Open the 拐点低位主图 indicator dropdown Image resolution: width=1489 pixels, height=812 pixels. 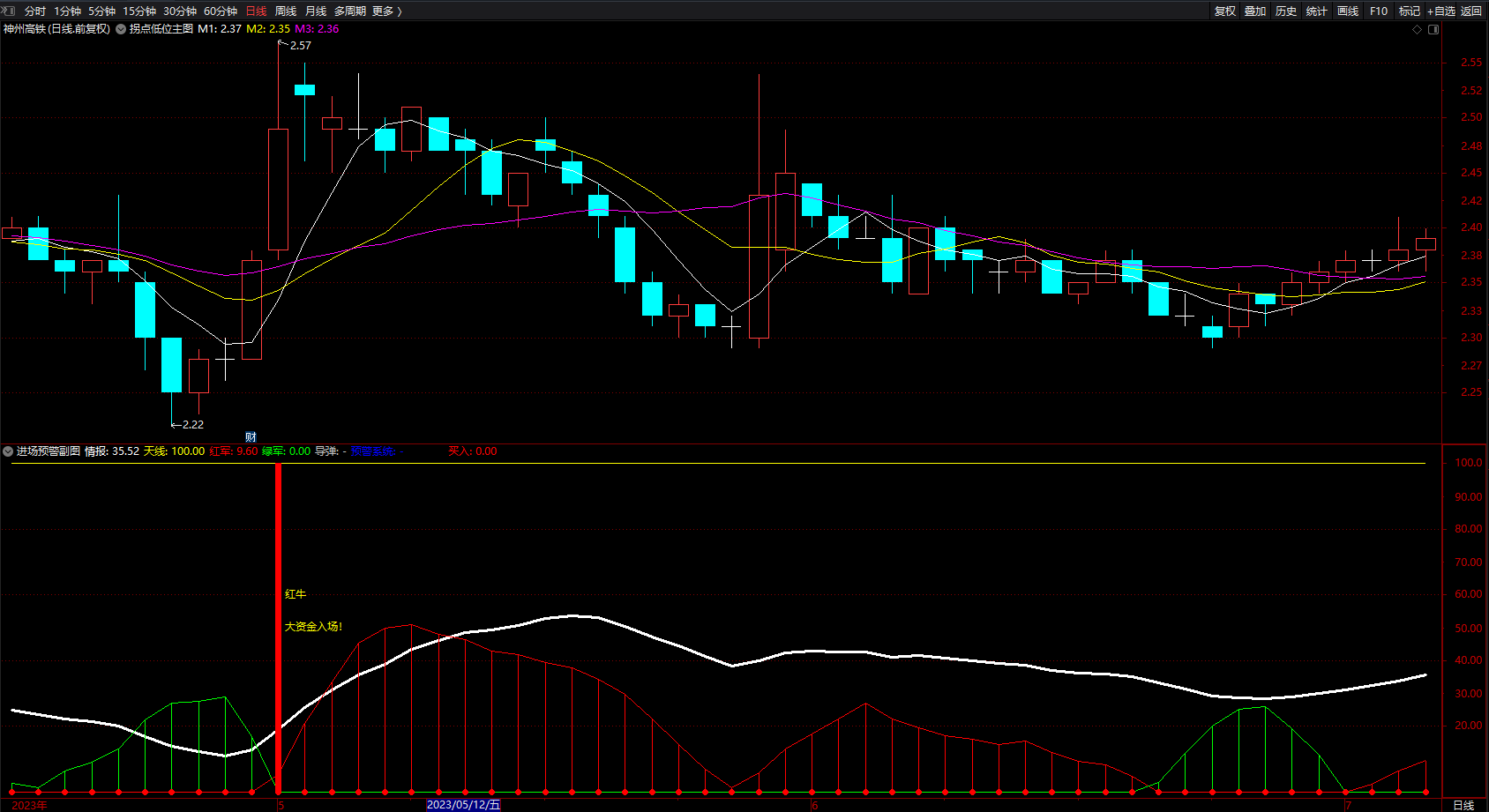click(121, 29)
